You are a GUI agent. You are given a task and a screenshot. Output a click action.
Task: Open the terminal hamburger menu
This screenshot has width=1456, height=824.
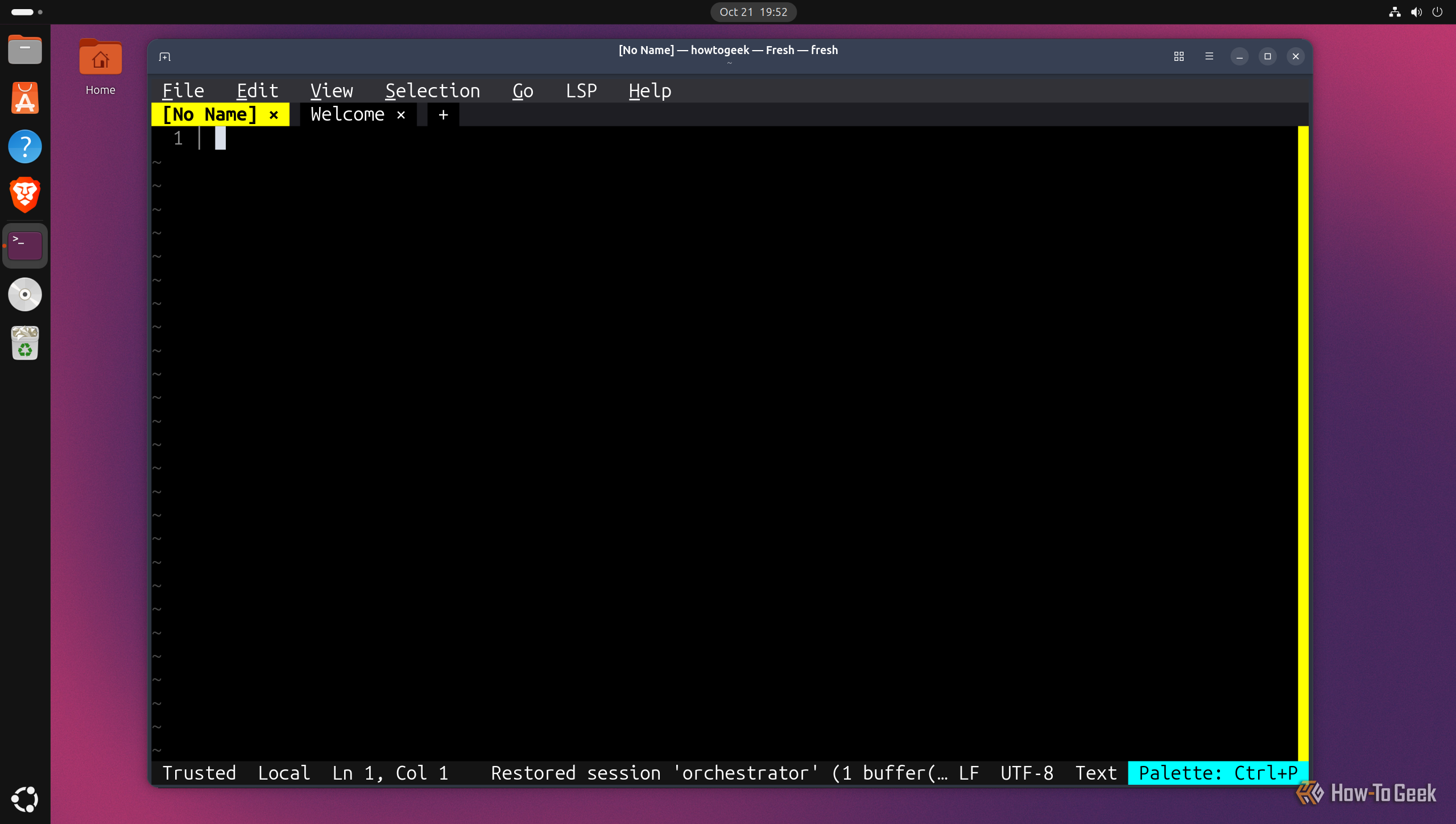coord(1209,56)
